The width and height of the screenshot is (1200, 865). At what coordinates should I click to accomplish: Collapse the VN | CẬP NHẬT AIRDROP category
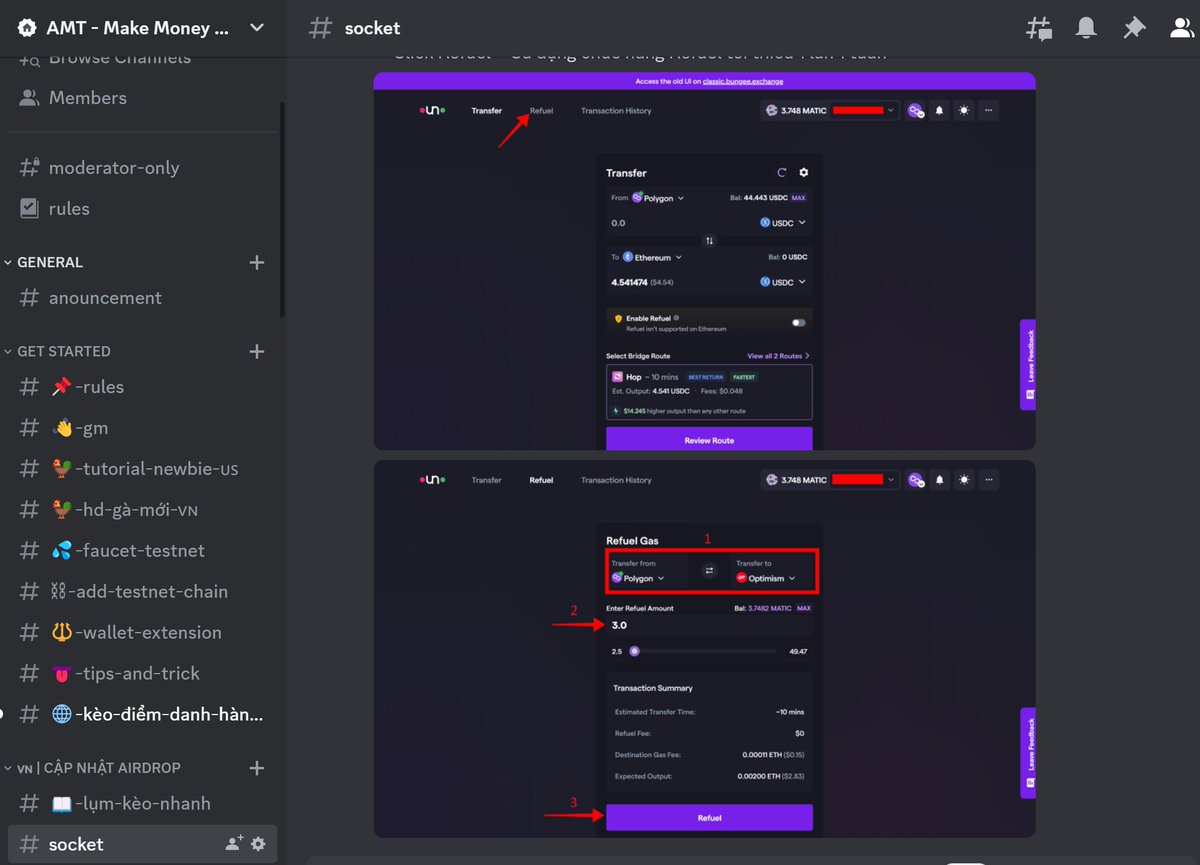[x=93, y=768]
